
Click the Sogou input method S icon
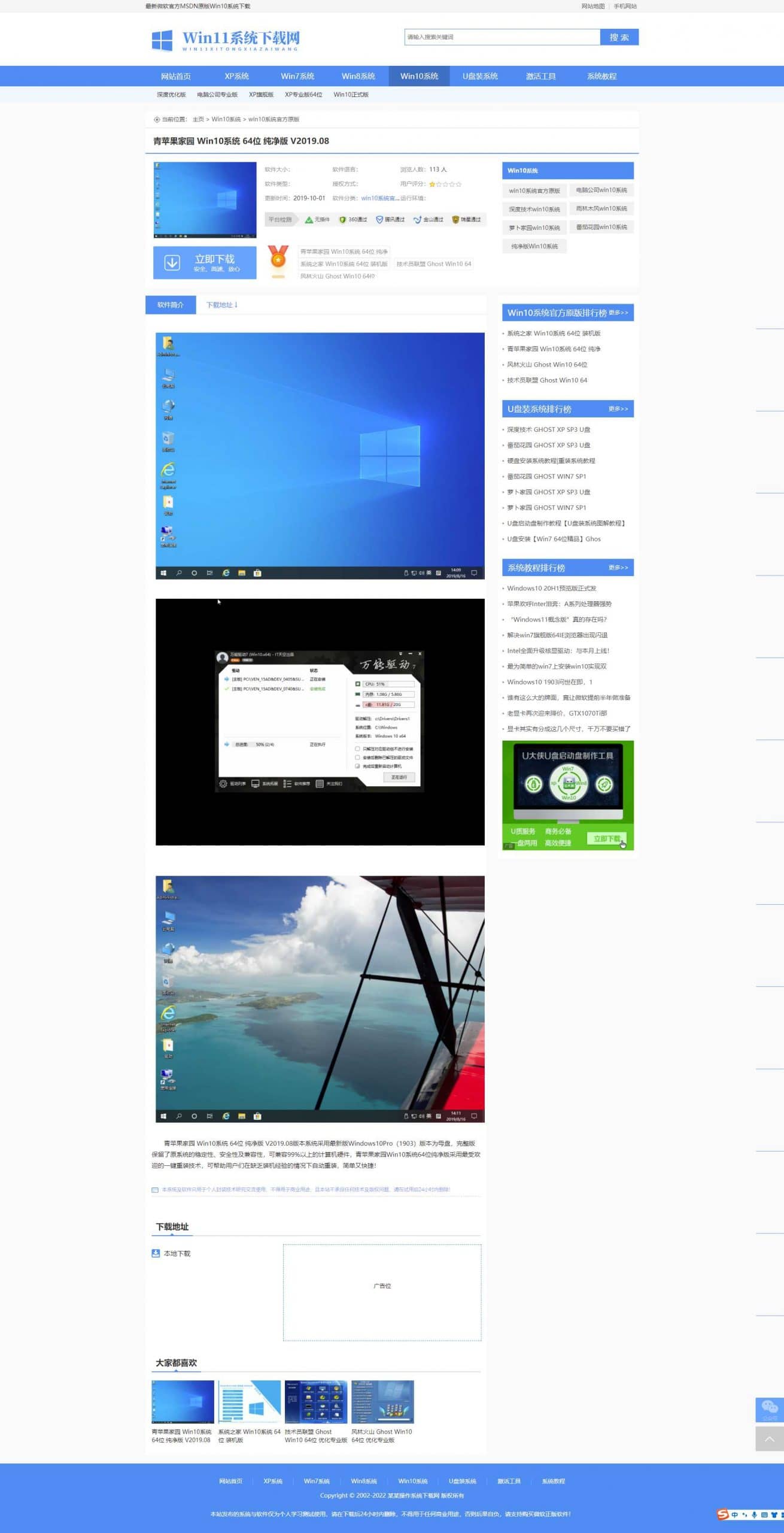[x=723, y=1514]
